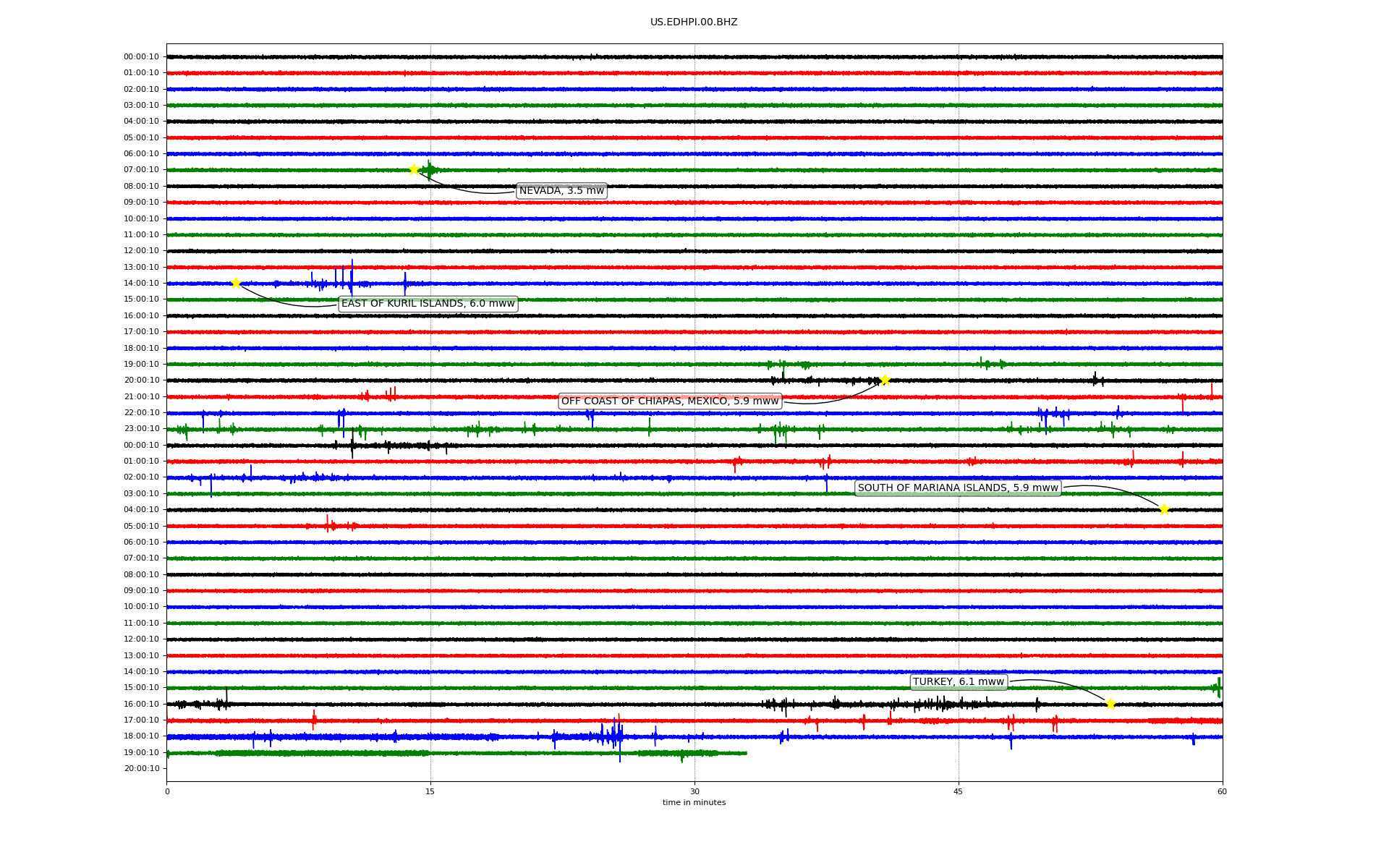
Task: Click the plot title US.EDHPI.00.BHZ
Action: (x=694, y=22)
